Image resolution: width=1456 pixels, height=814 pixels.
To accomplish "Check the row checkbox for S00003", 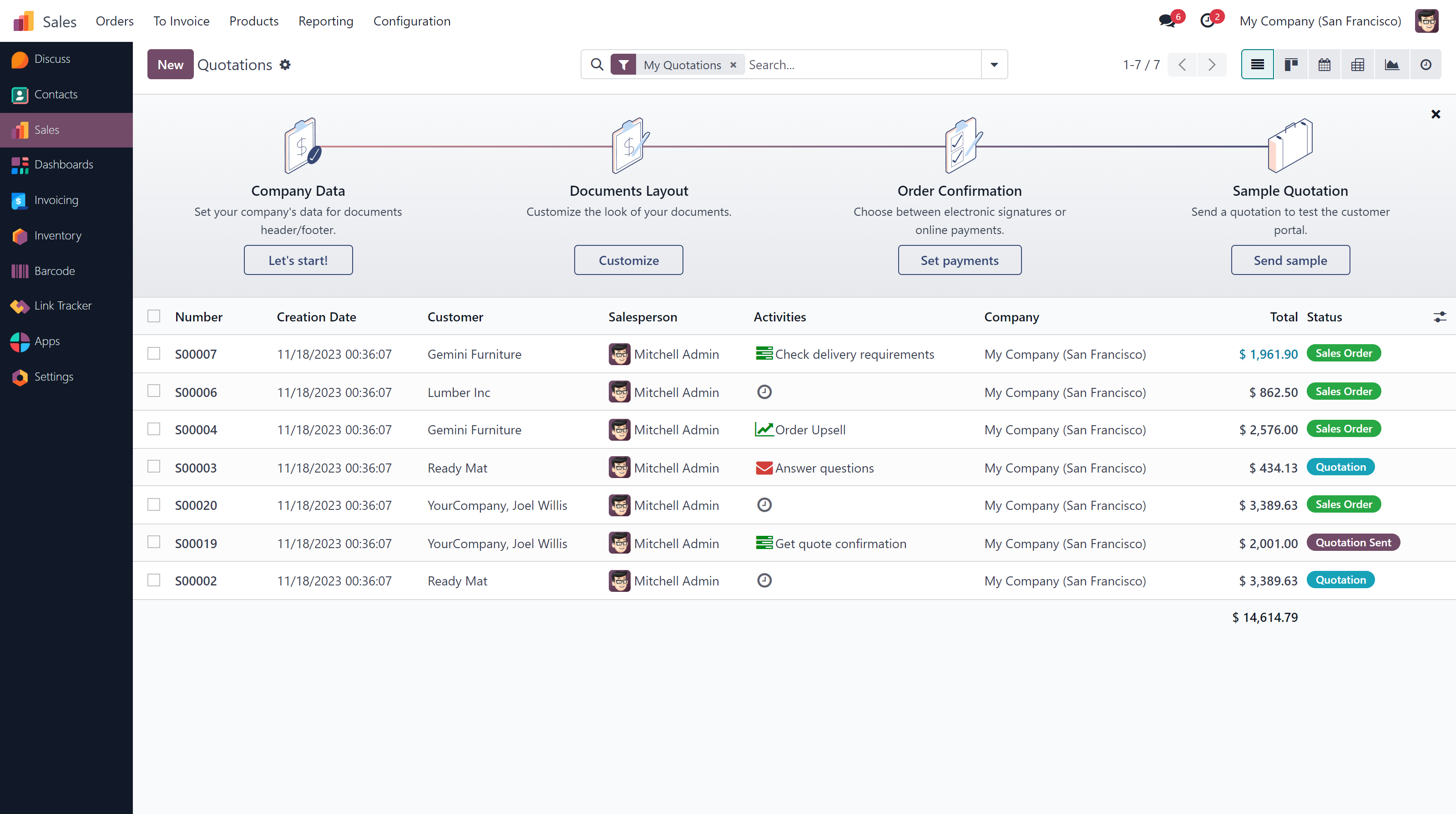I will [154, 467].
